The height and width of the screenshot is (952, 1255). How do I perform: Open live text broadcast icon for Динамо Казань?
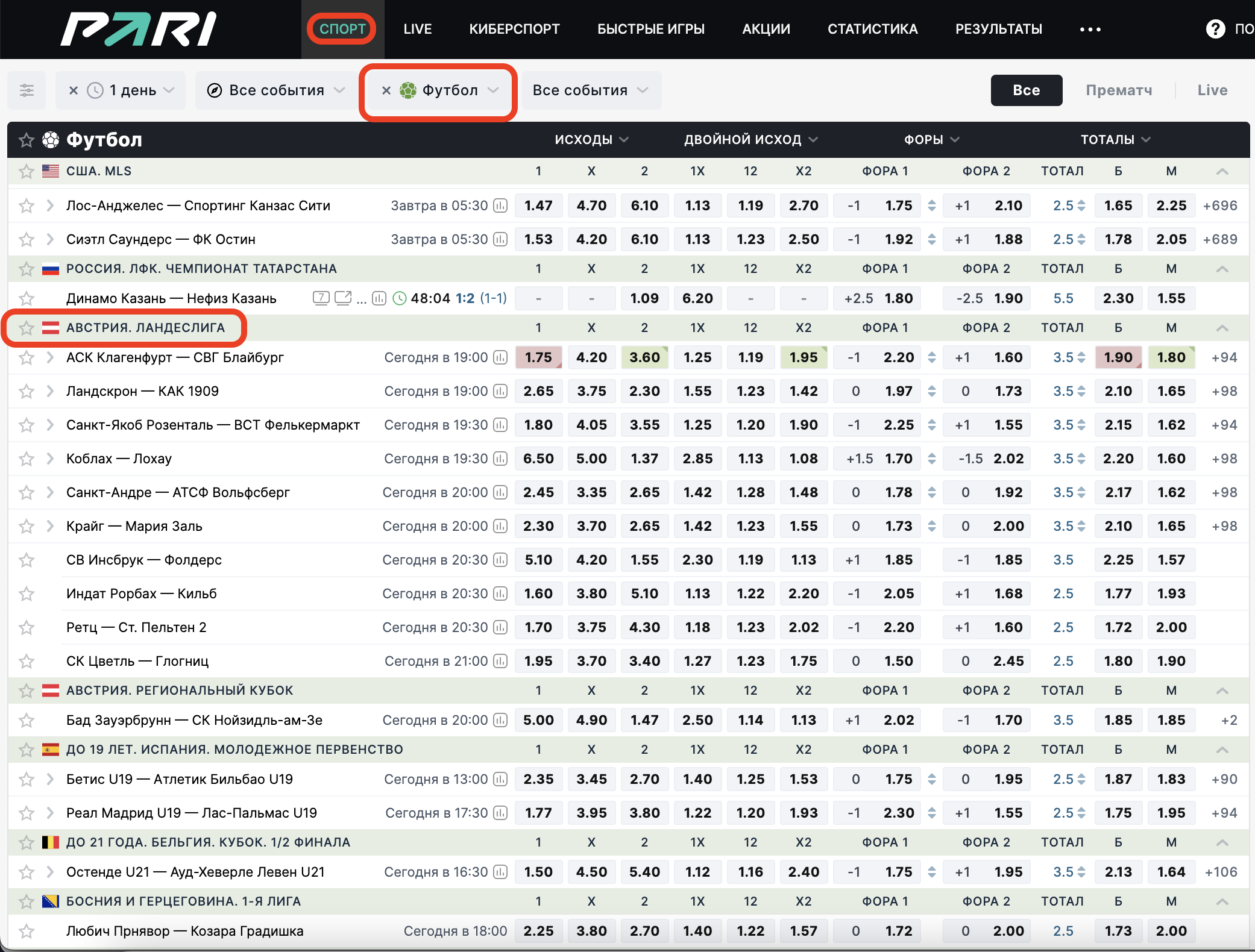pyautogui.click(x=321, y=298)
